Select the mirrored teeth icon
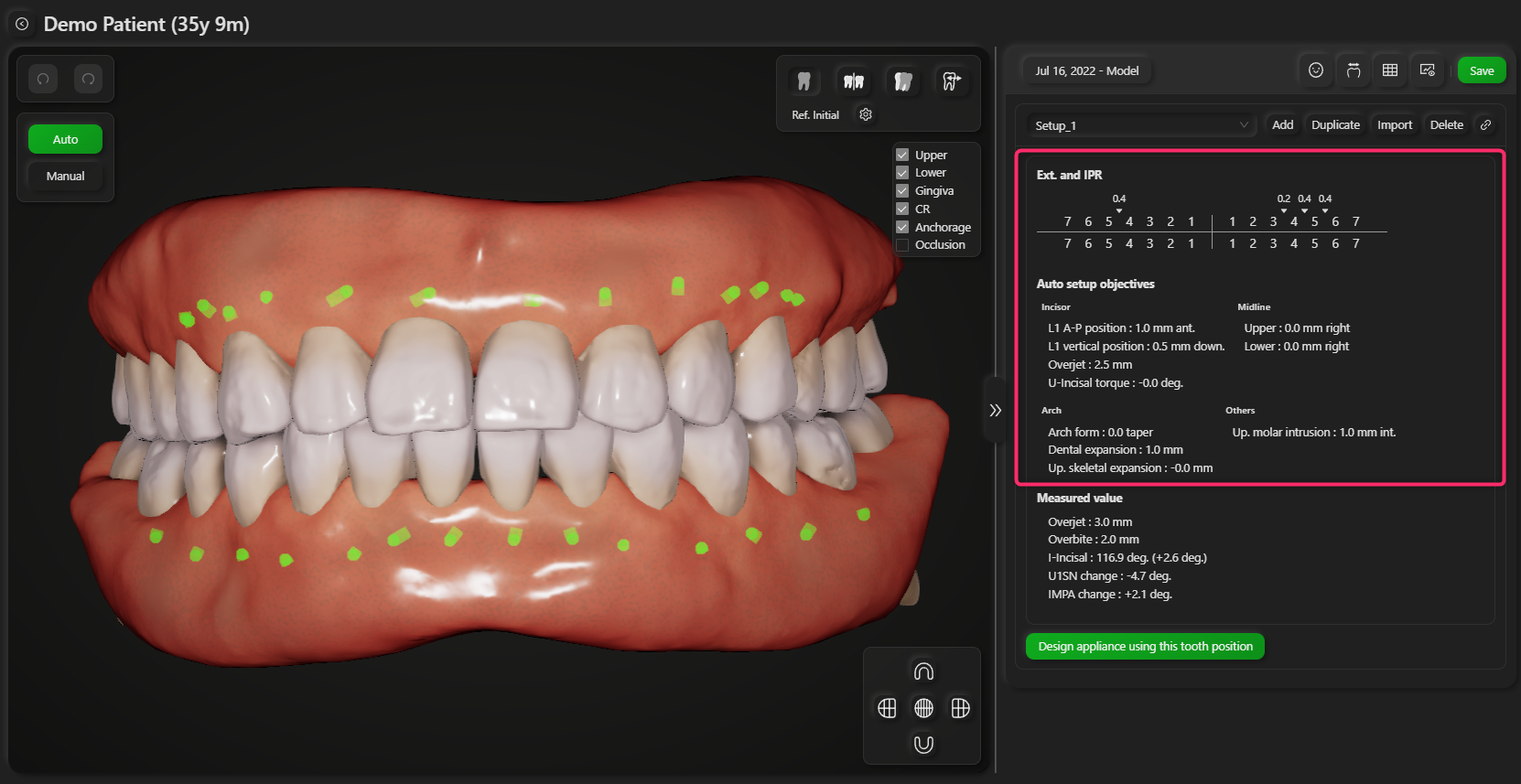The image size is (1521, 784). point(854,81)
